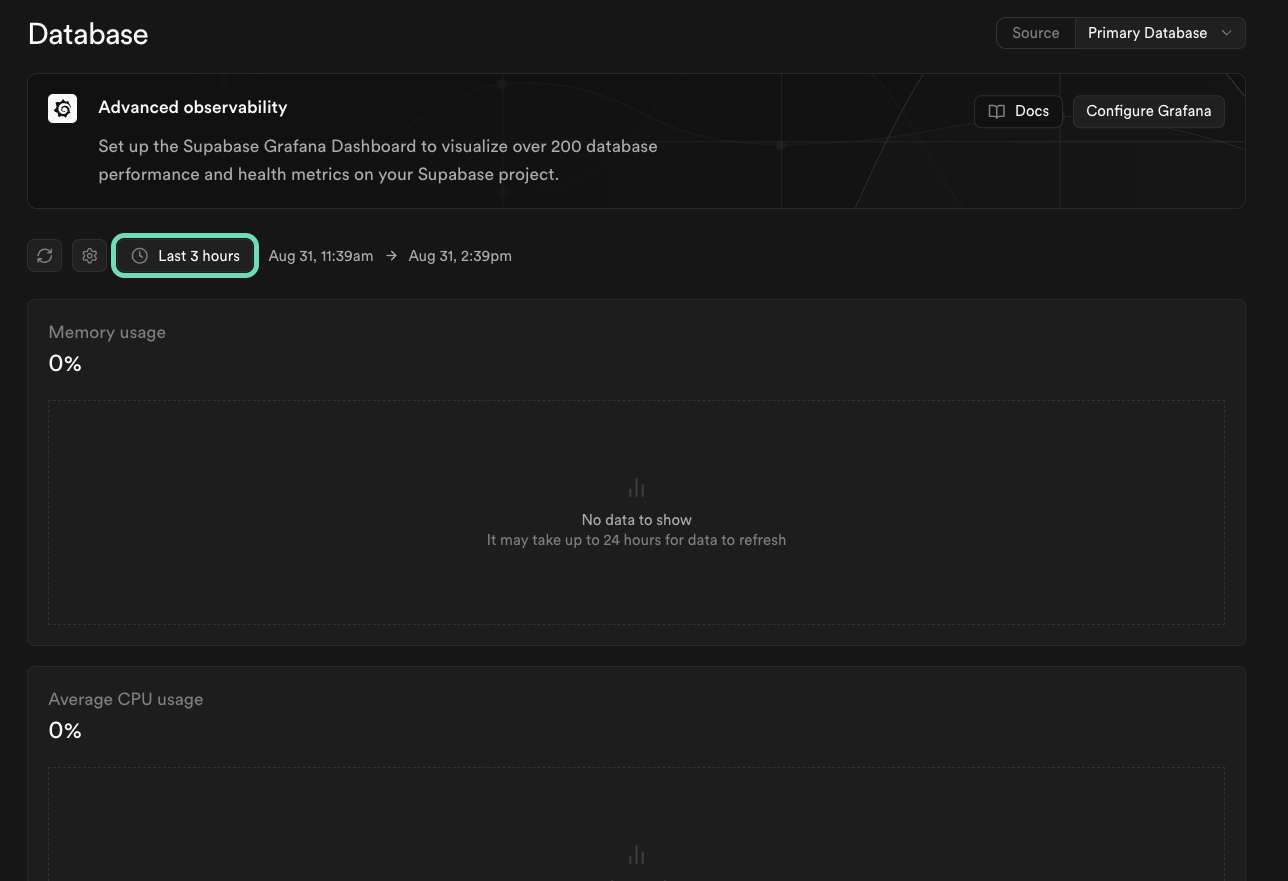The height and width of the screenshot is (881, 1288).
Task: Click the Configure Grafana button
Action: tap(1148, 111)
